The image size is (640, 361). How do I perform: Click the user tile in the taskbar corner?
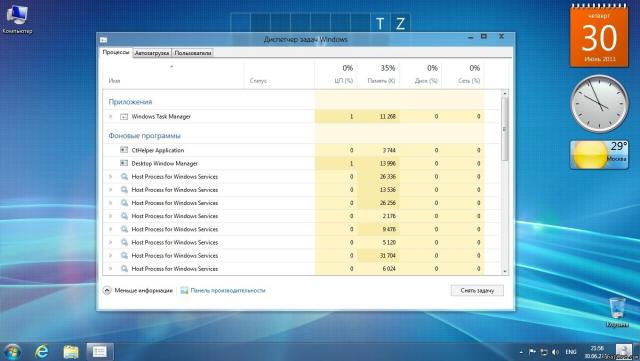(624, 352)
